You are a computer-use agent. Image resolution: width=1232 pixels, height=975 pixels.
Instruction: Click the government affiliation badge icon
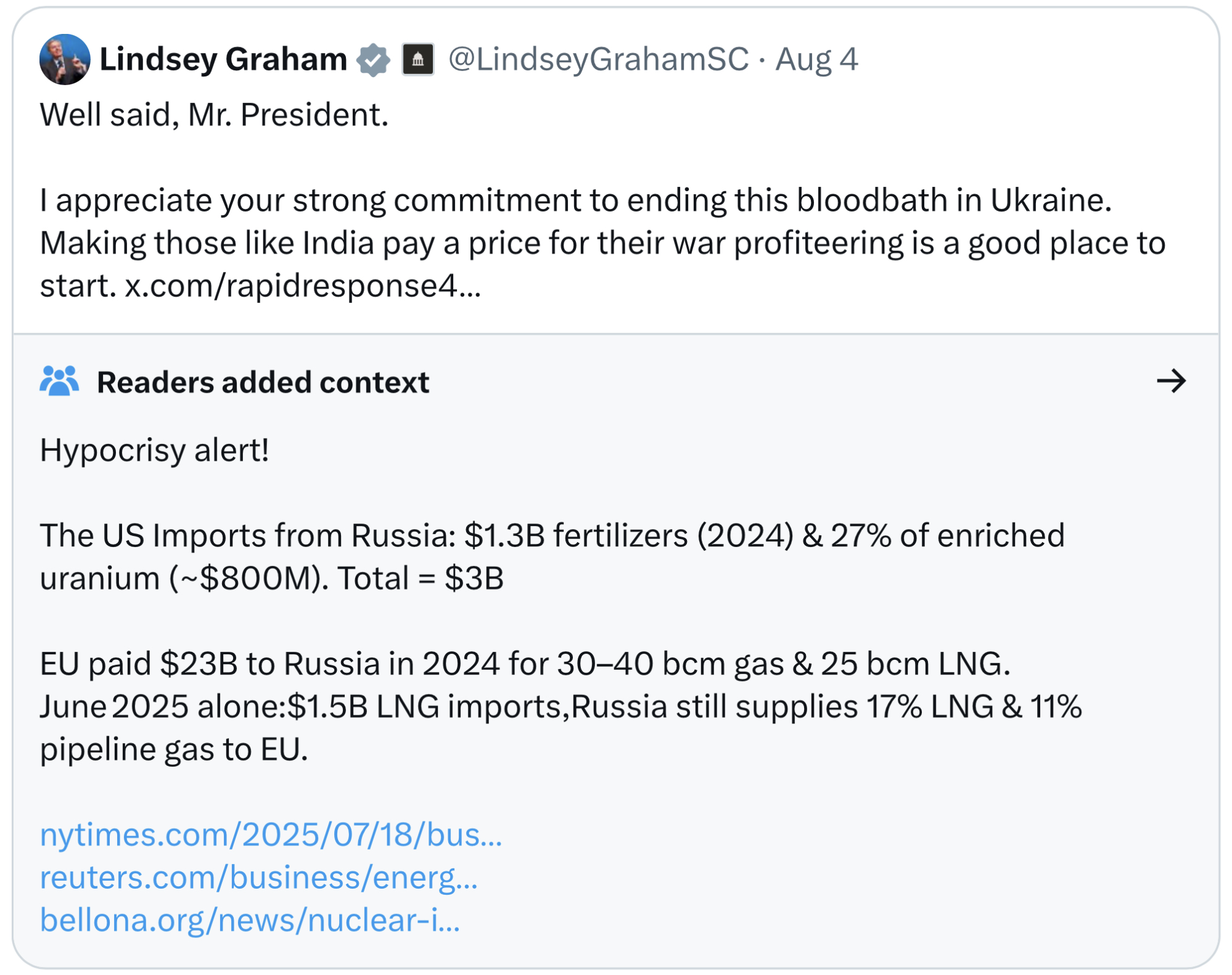pyautogui.click(x=418, y=59)
